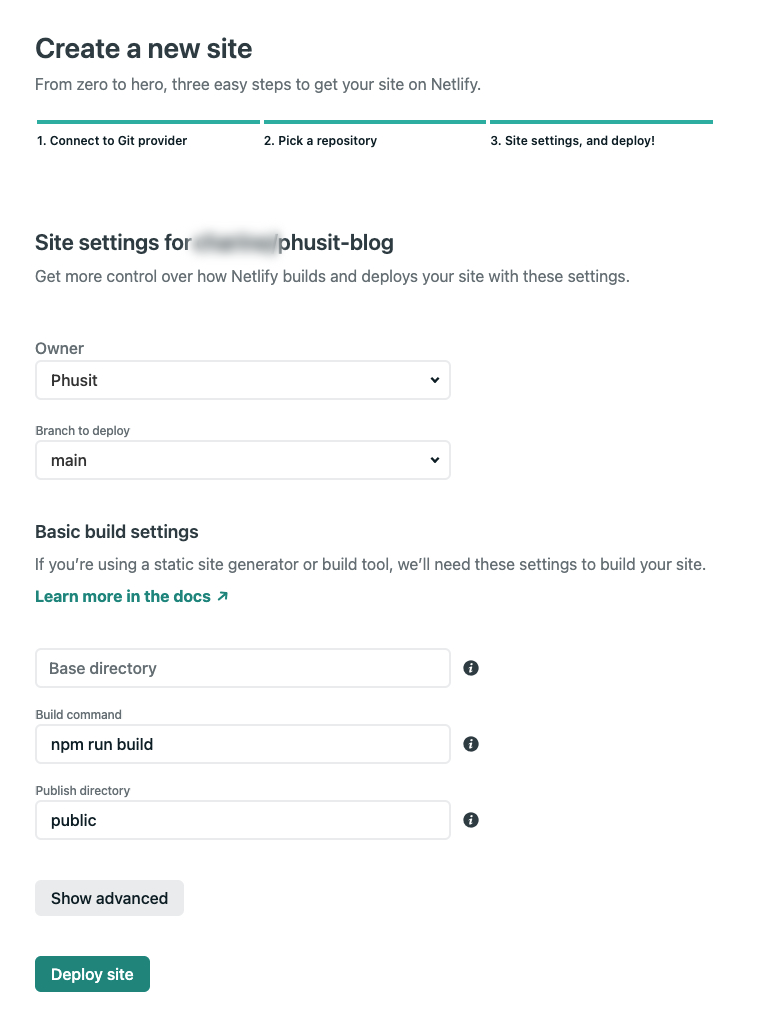Screen dimensions: 758x1024
Task: Click the Publish directory field containing public
Action: [242, 820]
